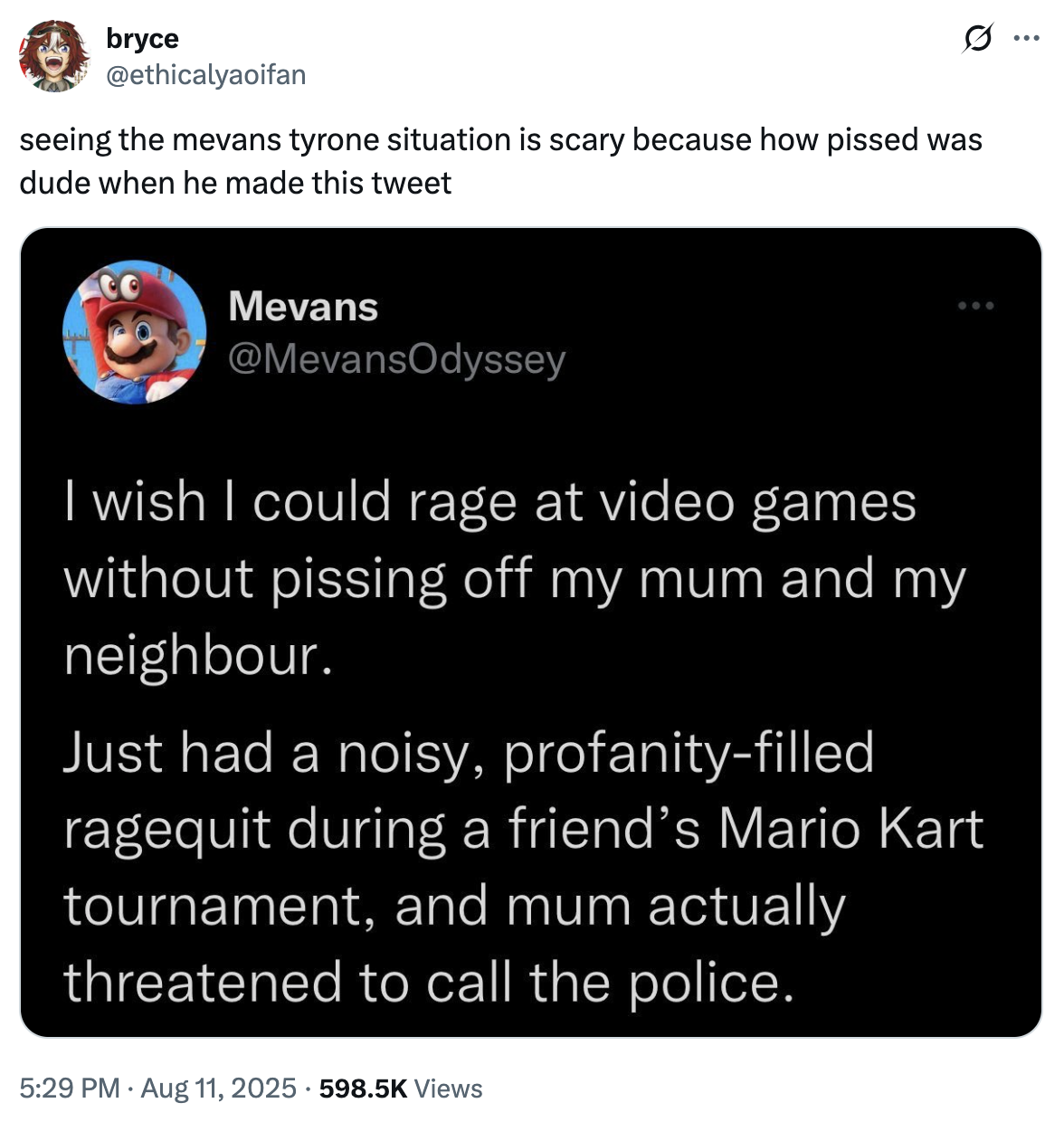Open the tweet's three-dot more menu

tap(1026, 39)
